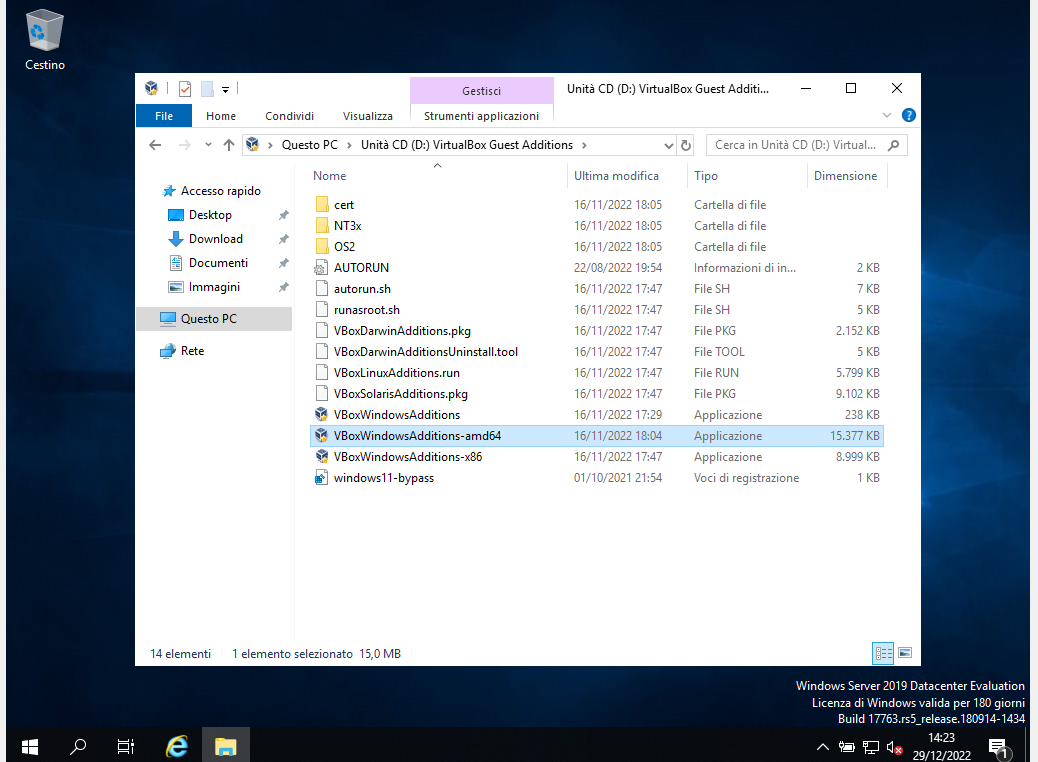Click the File Explorer taskbar button
The height and width of the screenshot is (762, 1038).
coord(226,747)
